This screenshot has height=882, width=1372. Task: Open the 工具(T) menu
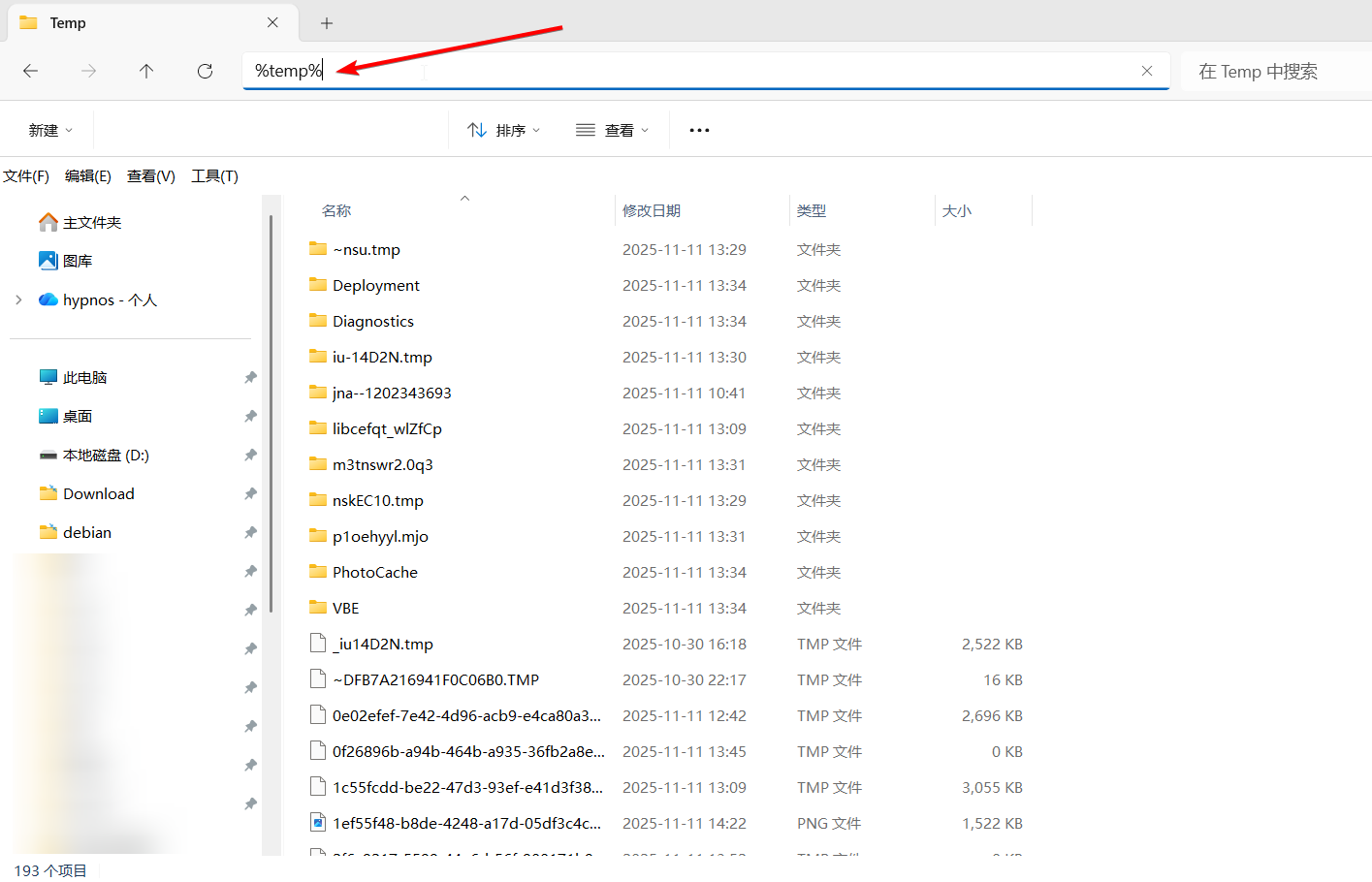tap(214, 175)
